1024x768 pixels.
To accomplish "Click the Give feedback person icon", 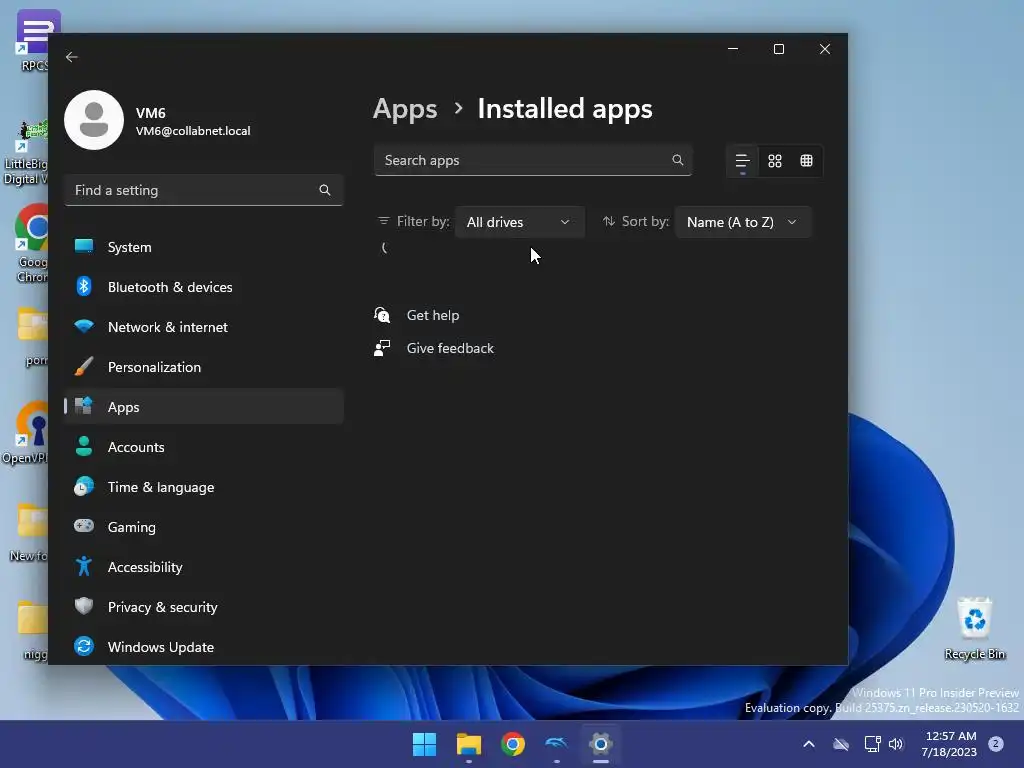I will pyautogui.click(x=382, y=348).
